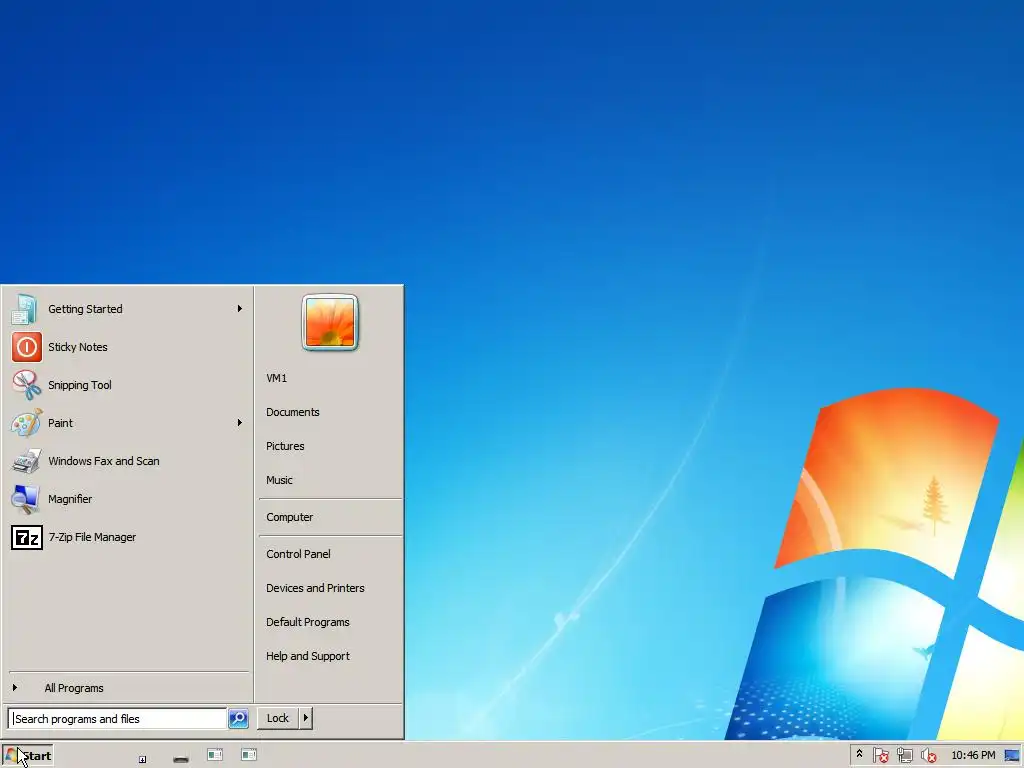Click the network status tray icon
Viewport: 1024px width, 768px height.
pyautogui.click(x=904, y=756)
